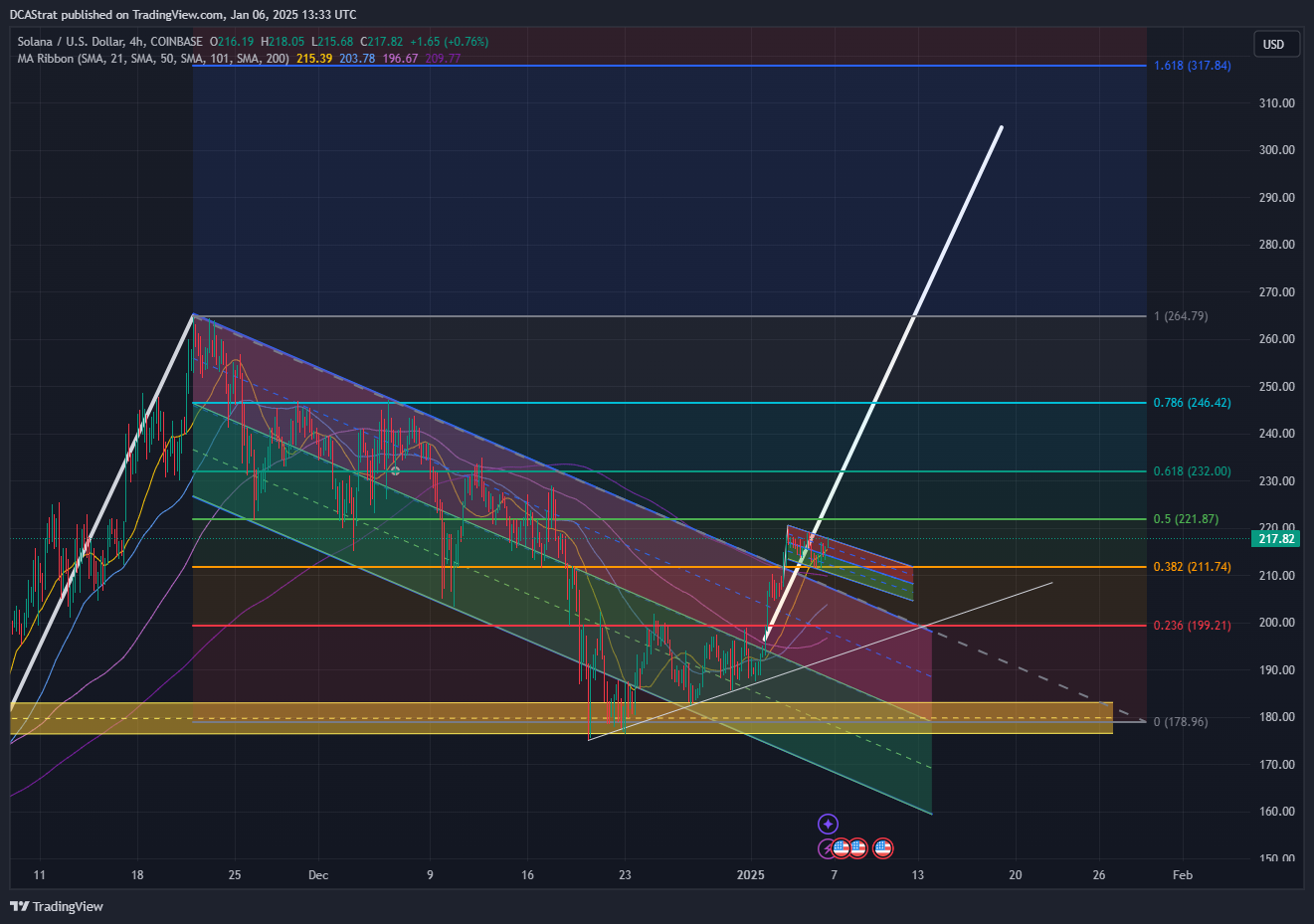This screenshot has width=1314, height=924.
Task: Open the purple star event marker
Action: pos(828,824)
